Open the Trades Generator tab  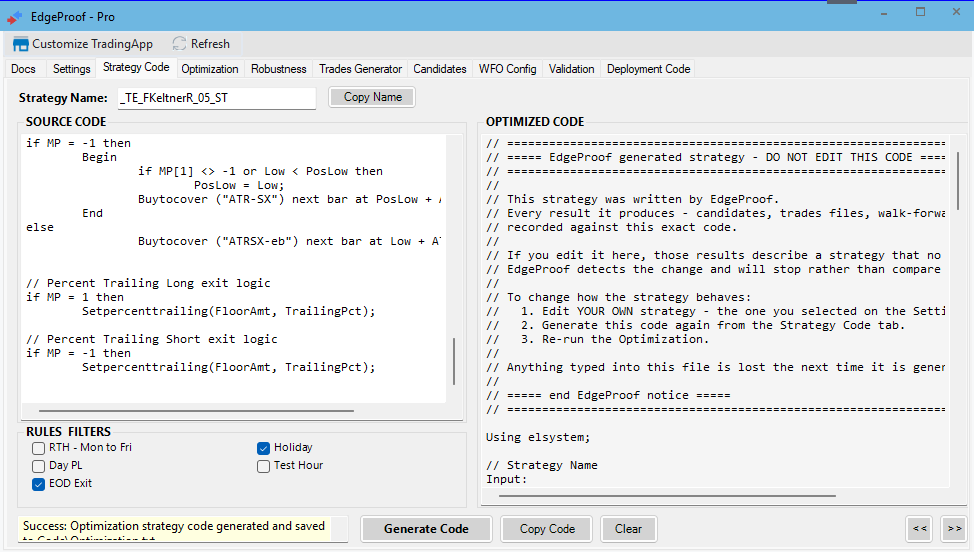coord(360,69)
